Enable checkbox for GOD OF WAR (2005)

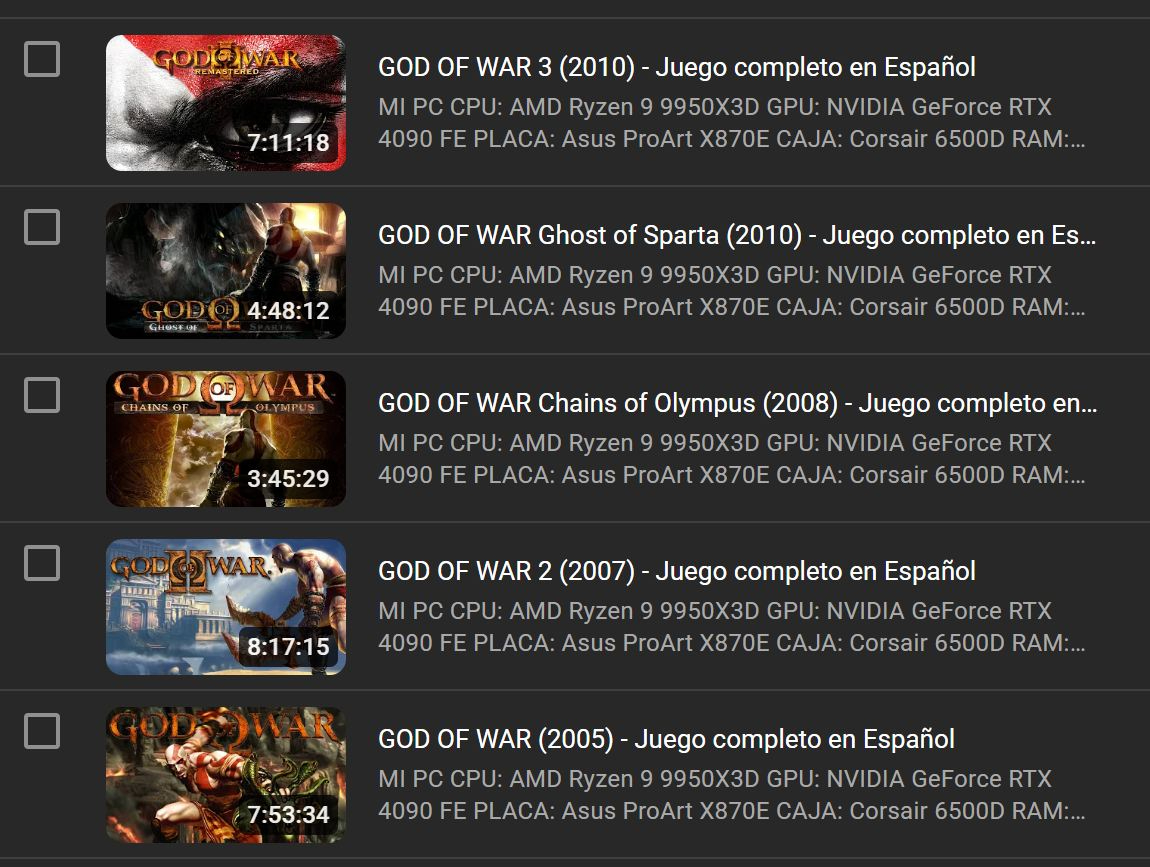[x=42, y=731]
